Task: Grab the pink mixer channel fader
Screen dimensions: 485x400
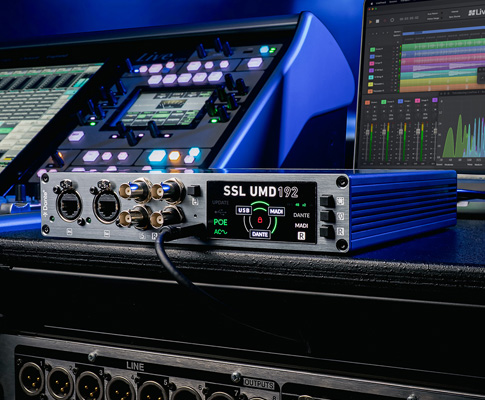Action: tap(417, 132)
